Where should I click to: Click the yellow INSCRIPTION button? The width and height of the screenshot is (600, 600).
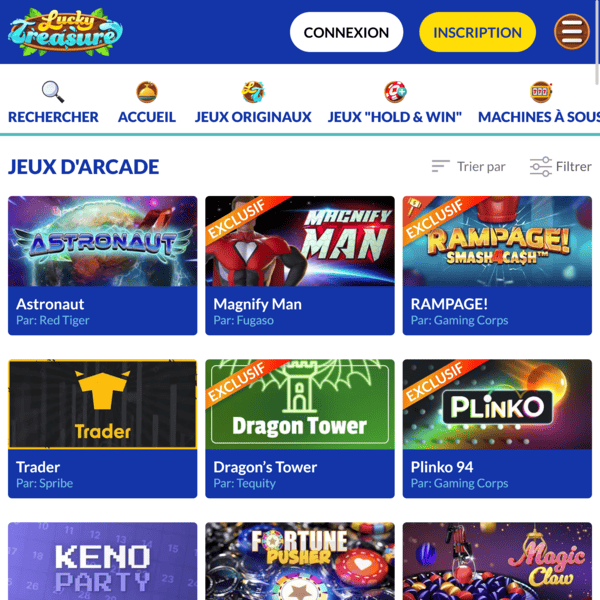click(477, 32)
